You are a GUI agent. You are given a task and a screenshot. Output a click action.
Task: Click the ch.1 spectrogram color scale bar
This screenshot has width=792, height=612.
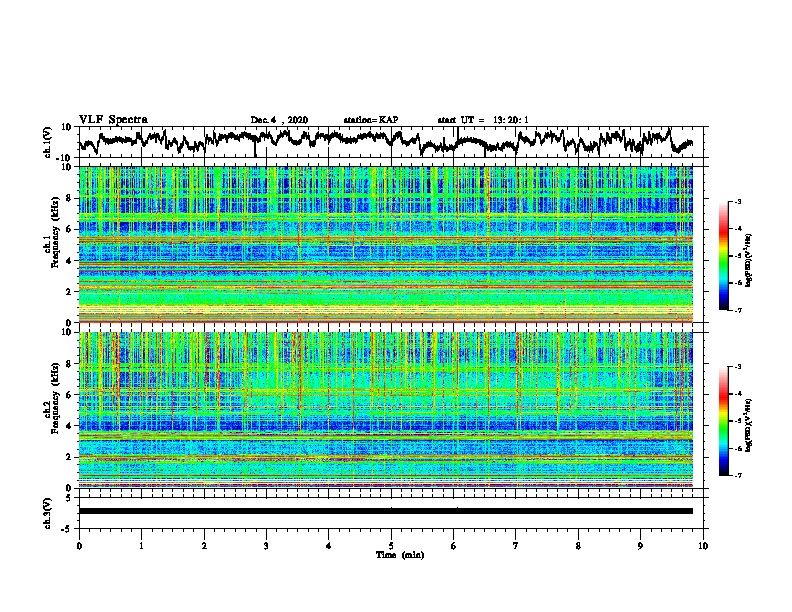tap(723, 256)
